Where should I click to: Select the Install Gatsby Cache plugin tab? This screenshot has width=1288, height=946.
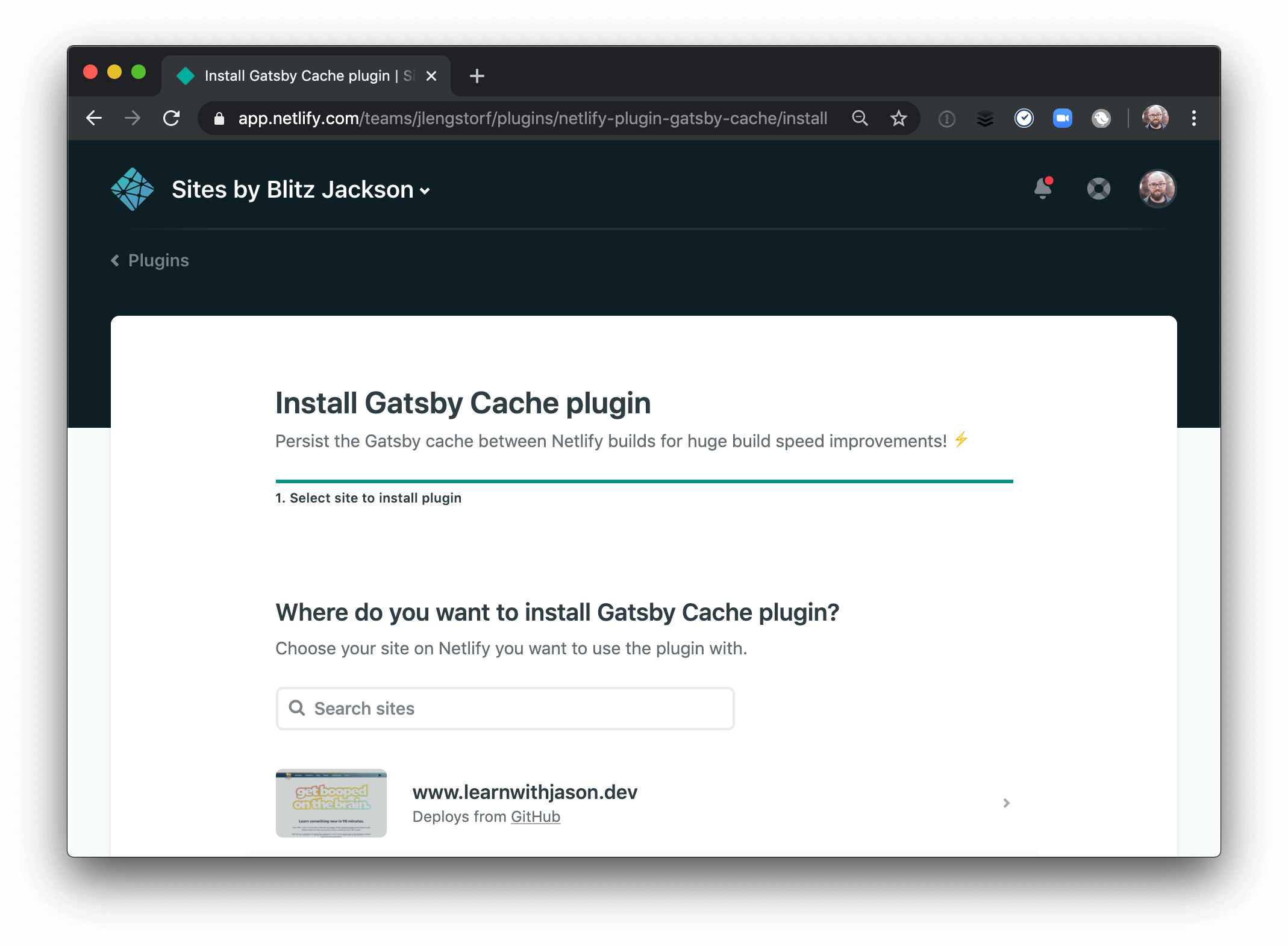[x=298, y=76]
